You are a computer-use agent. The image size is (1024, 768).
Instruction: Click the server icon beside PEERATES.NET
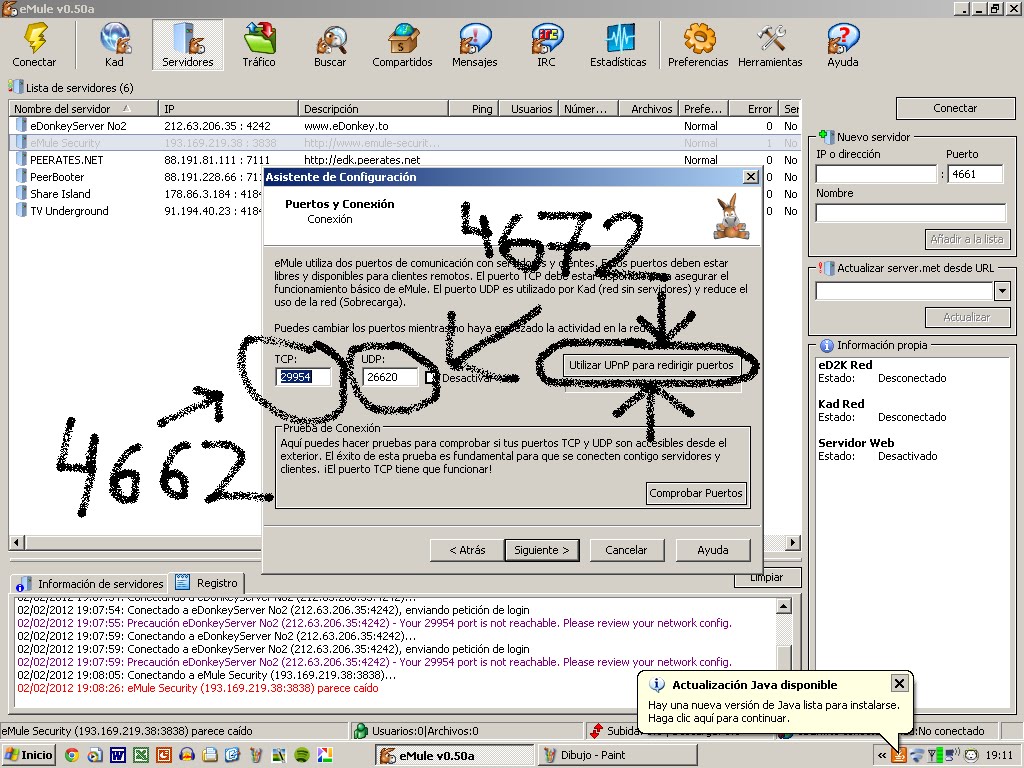(21, 159)
